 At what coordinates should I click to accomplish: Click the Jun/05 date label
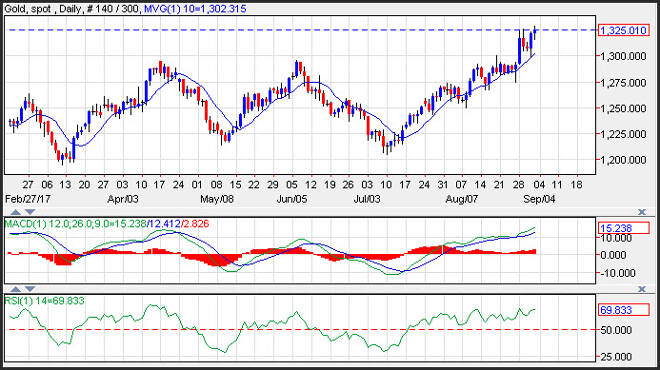click(x=292, y=199)
